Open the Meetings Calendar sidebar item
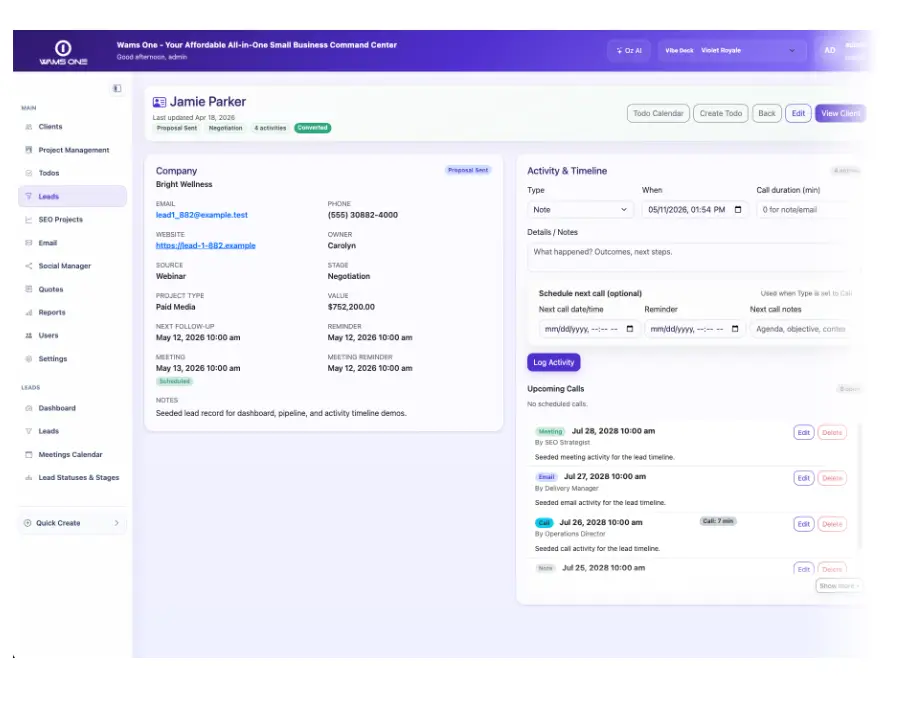 pos(72,454)
